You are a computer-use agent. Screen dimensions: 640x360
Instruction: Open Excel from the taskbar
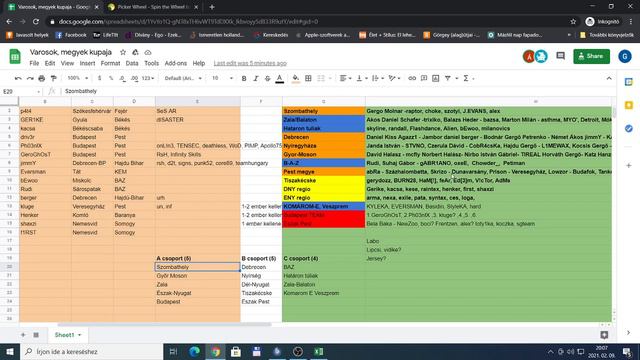319,351
